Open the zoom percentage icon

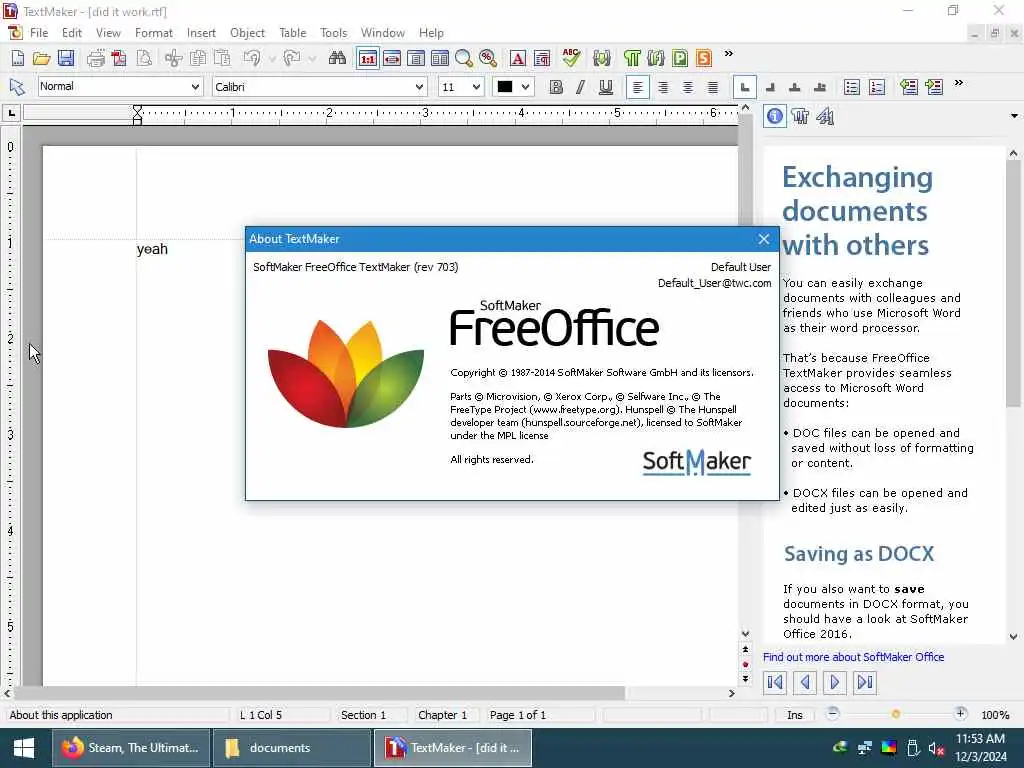click(488, 58)
